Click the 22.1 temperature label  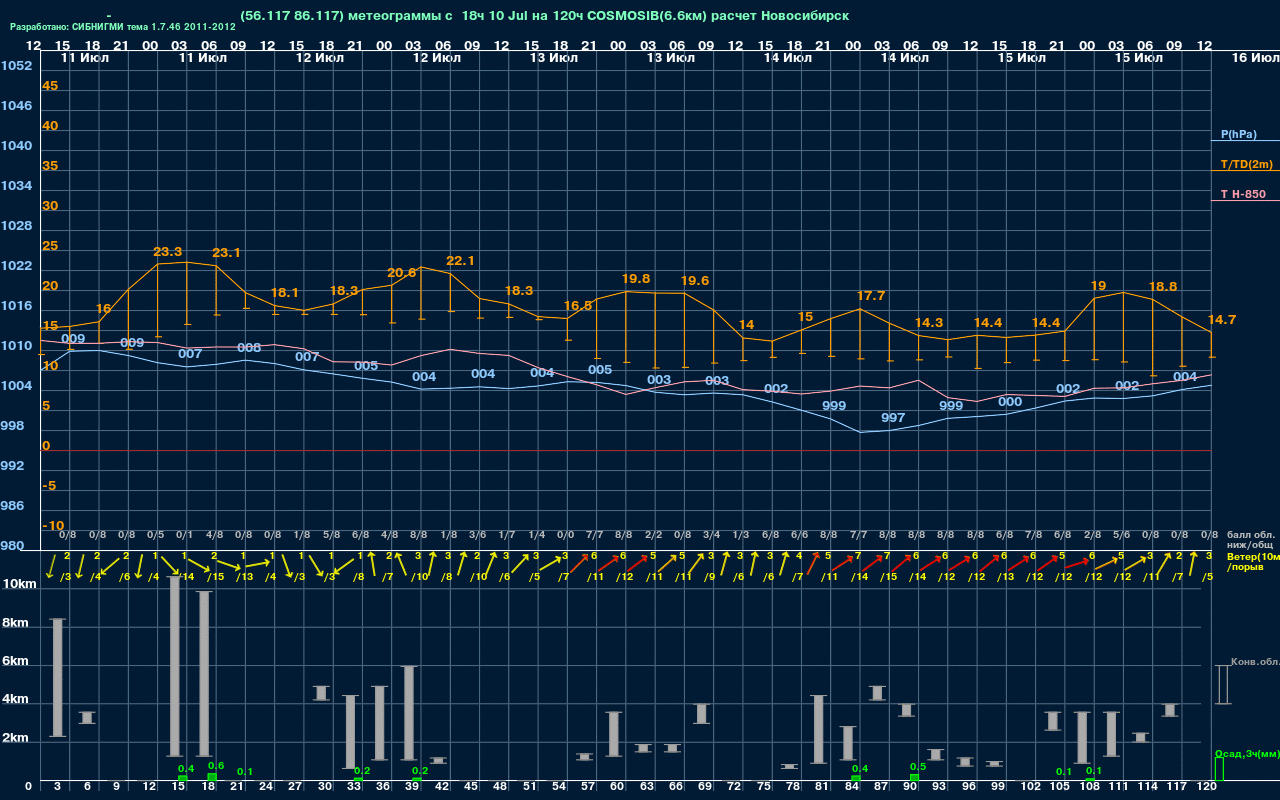click(x=460, y=261)
